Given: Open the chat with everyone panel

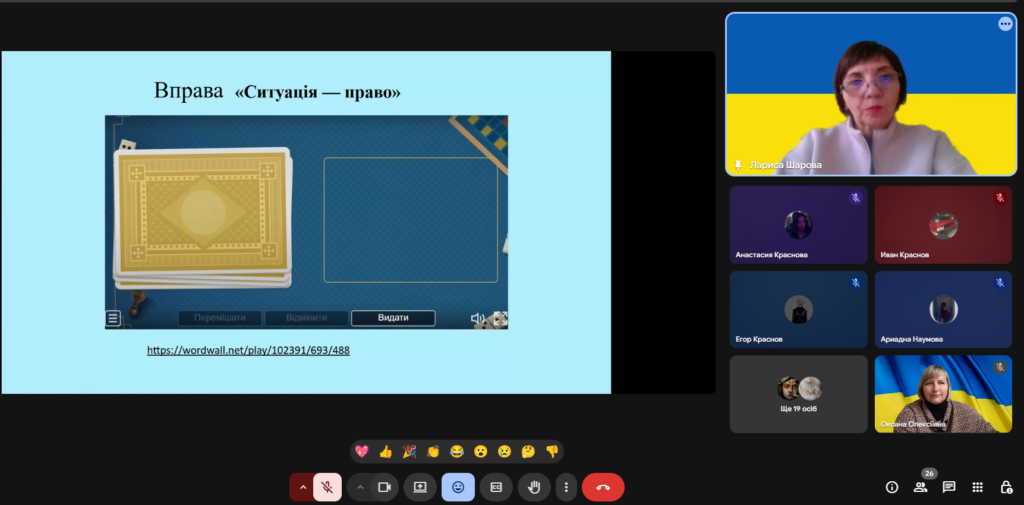Looking at the screenshot, I should pos(949,487).
